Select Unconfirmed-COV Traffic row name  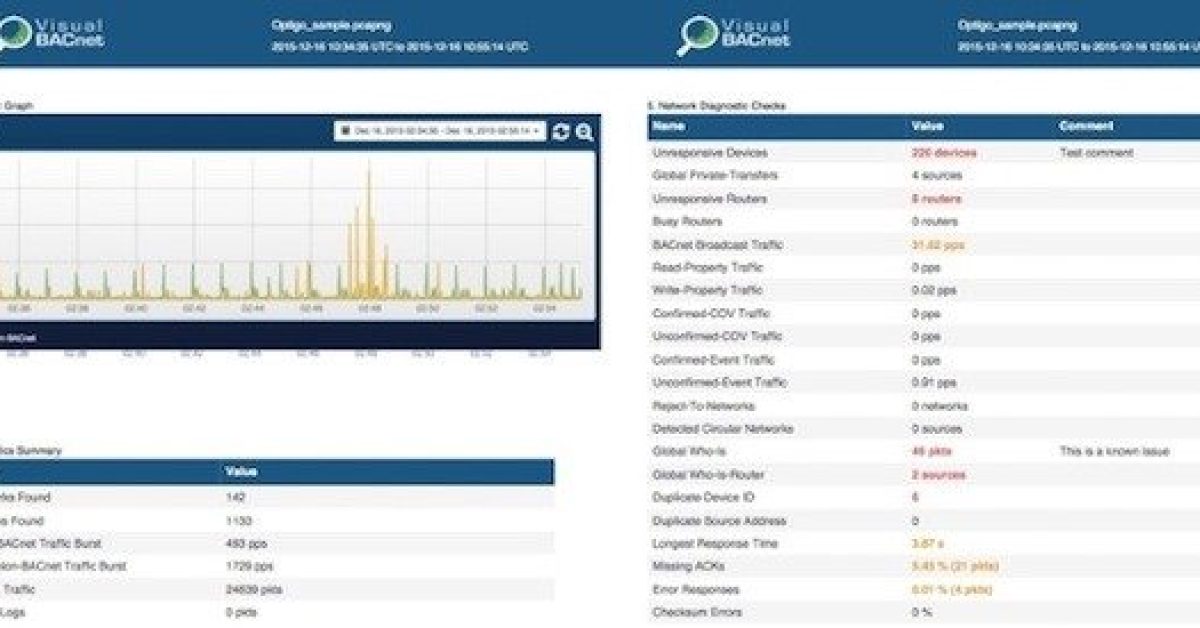click(716, 337)
